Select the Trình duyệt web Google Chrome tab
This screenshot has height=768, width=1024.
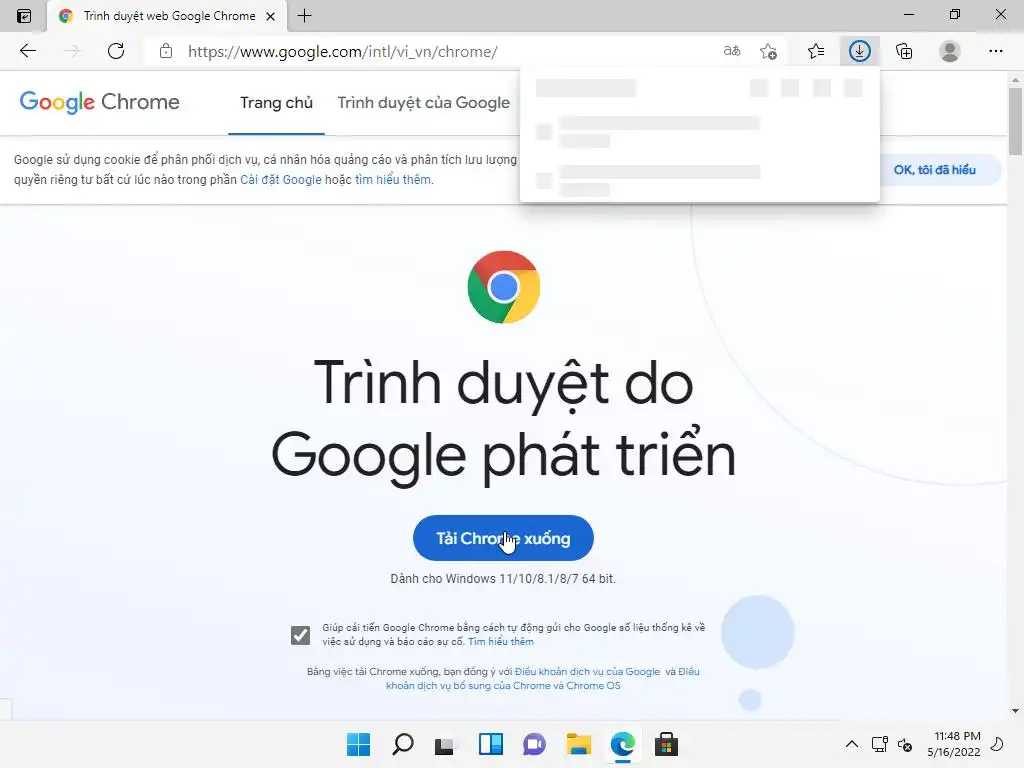coord(167,16)
